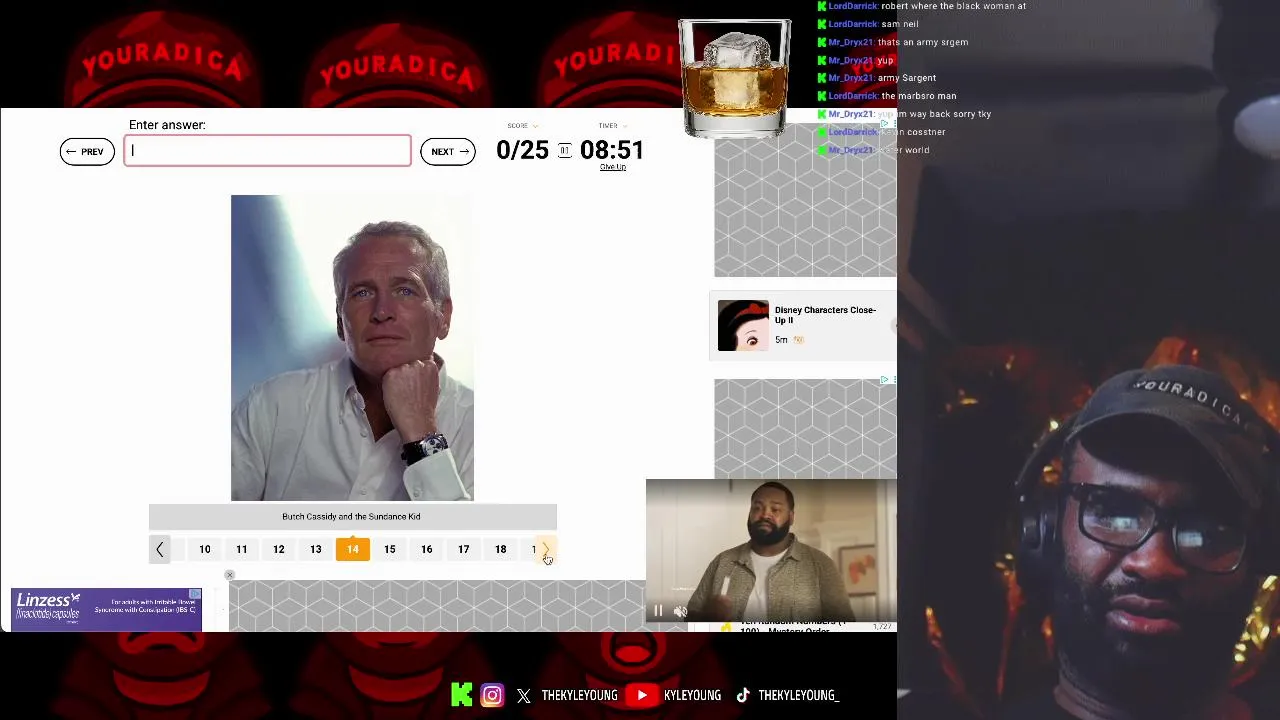Click the TikTok icon in stream footer
1280x720 pixels.
(x=743, y=696)
